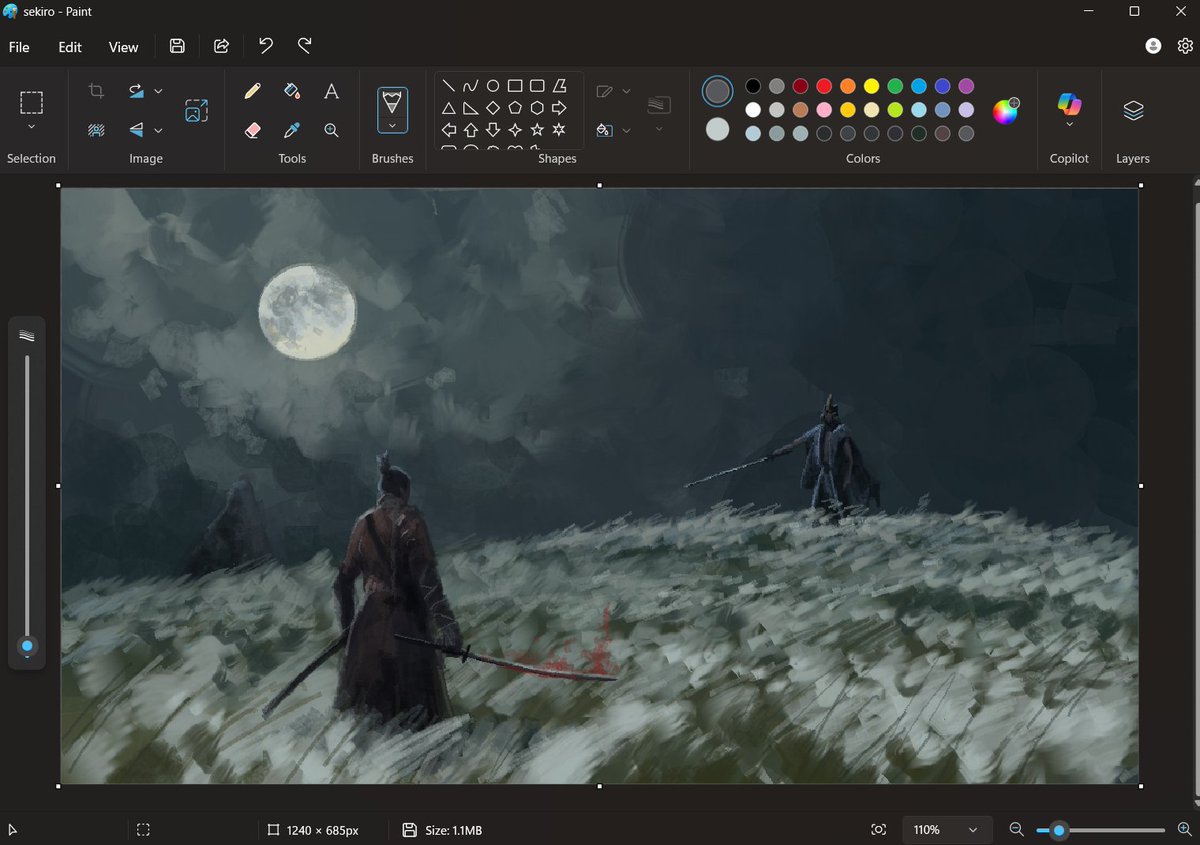Image resolution: width=1200 pixels, height=845 pixels.
Task: Open the 110% zoom level dropdown
Action: point(947,830)
